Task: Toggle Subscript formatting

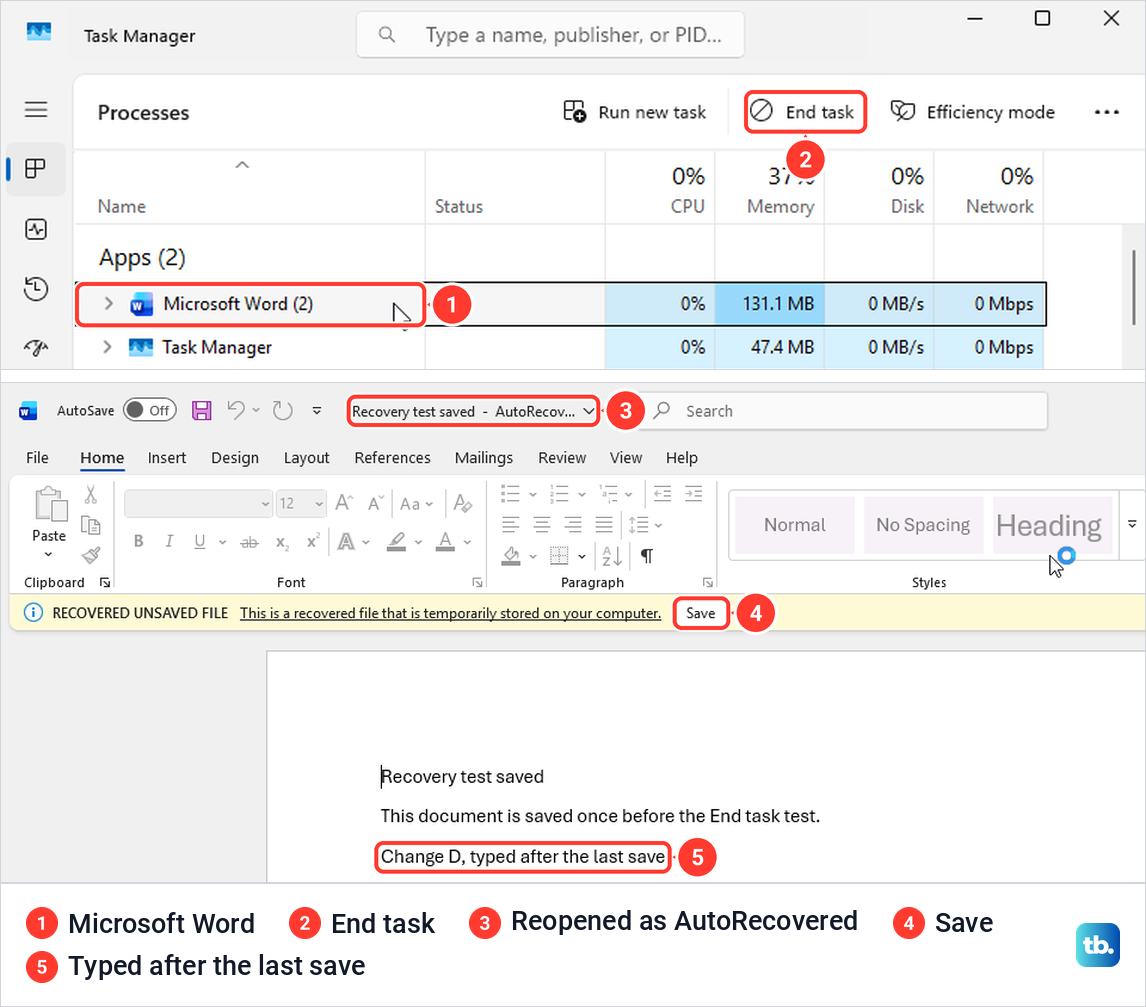Action: point(282,542)
